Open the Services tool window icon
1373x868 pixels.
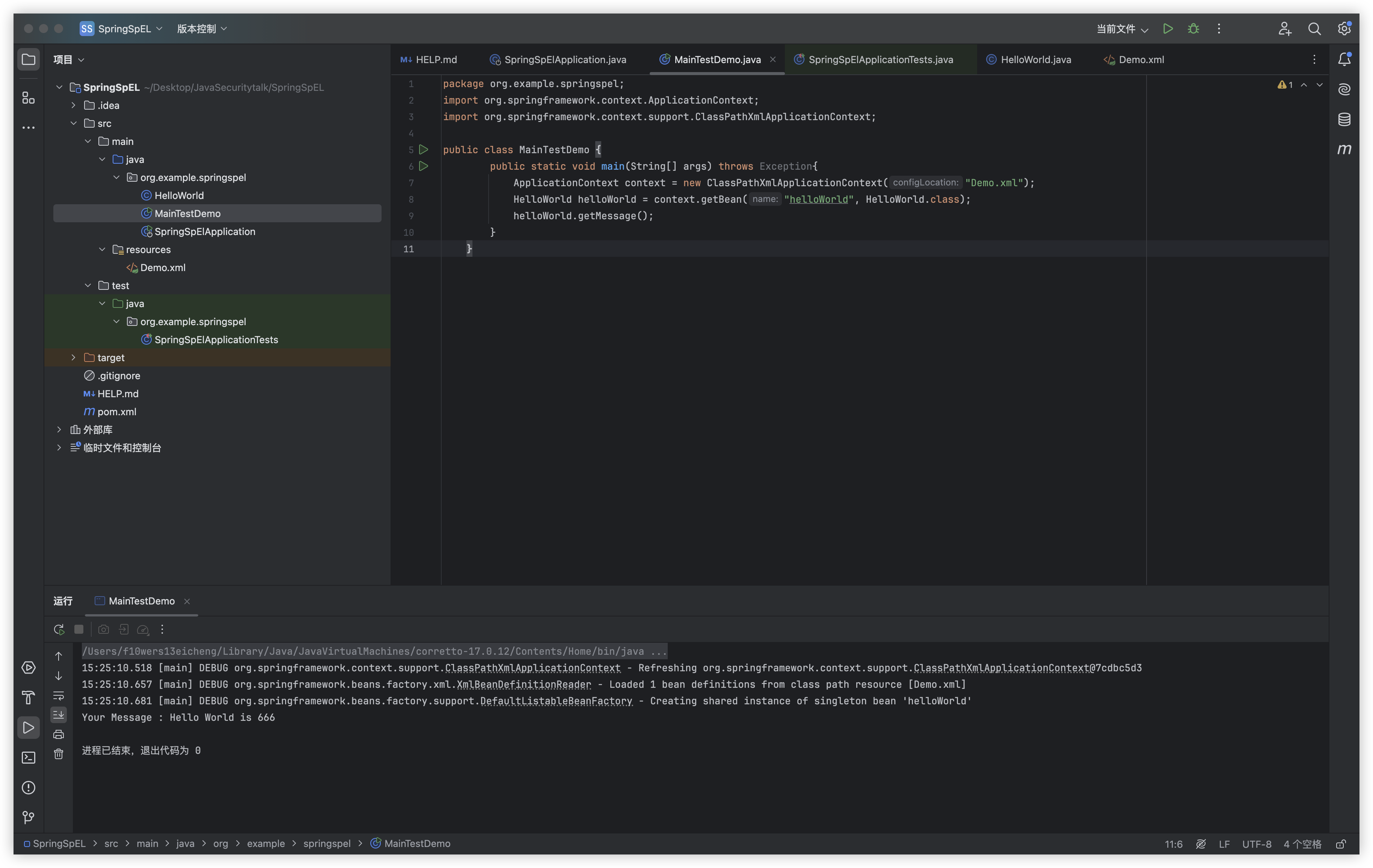click(28, 668)
